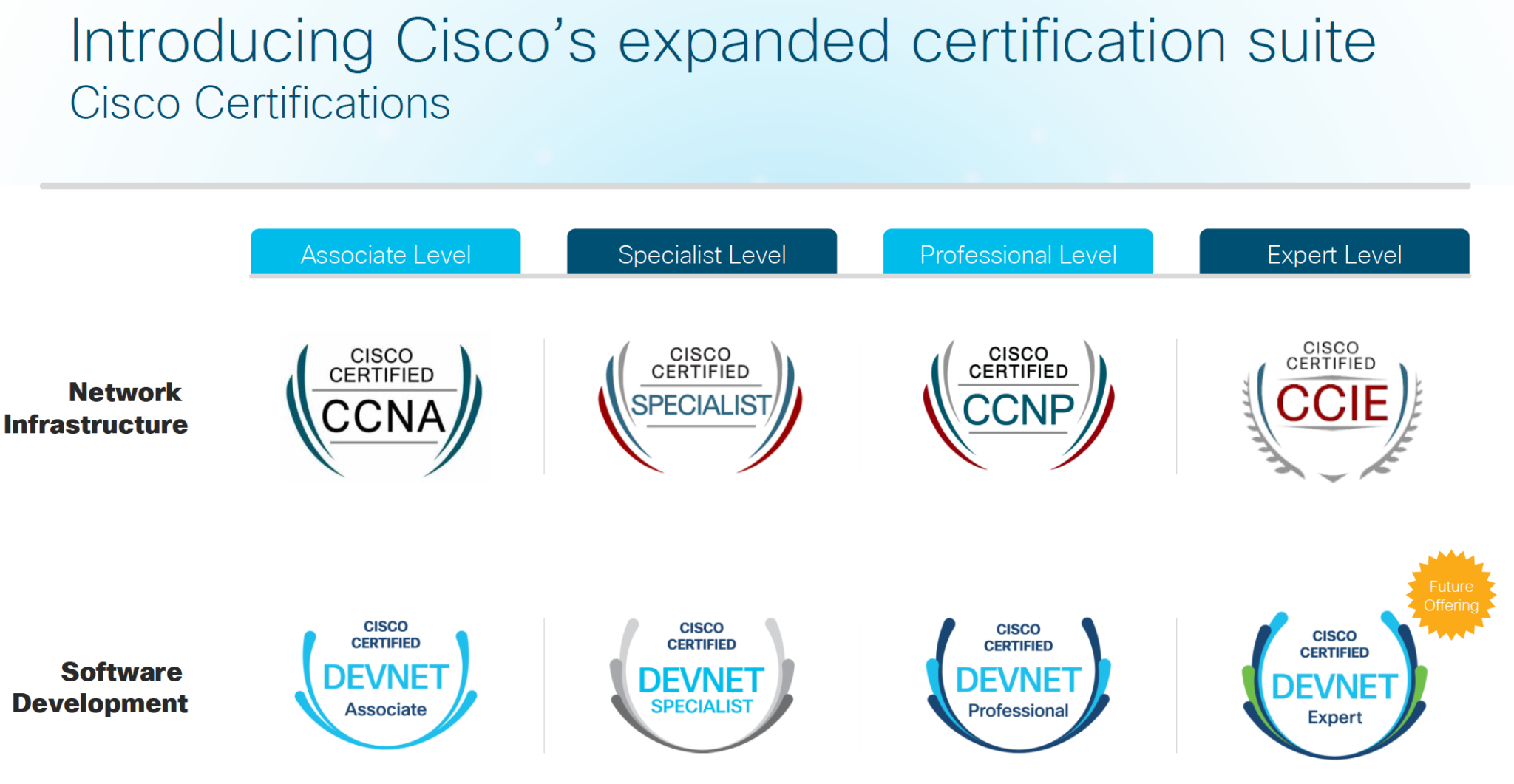Switch to the Specialist Level column
This screenshot has height=784, width=1514.
(x=701, y=253)
